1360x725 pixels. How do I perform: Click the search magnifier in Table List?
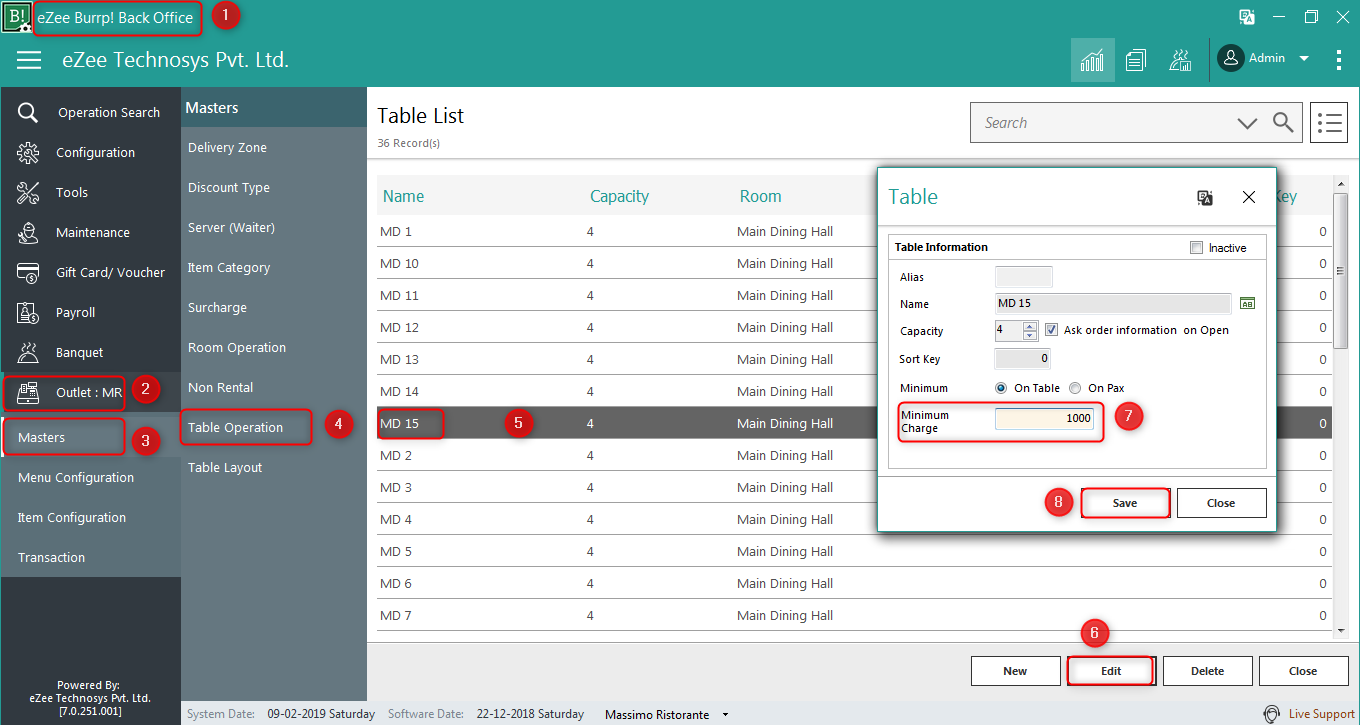pyautogui.click(x=1283, y=122)
